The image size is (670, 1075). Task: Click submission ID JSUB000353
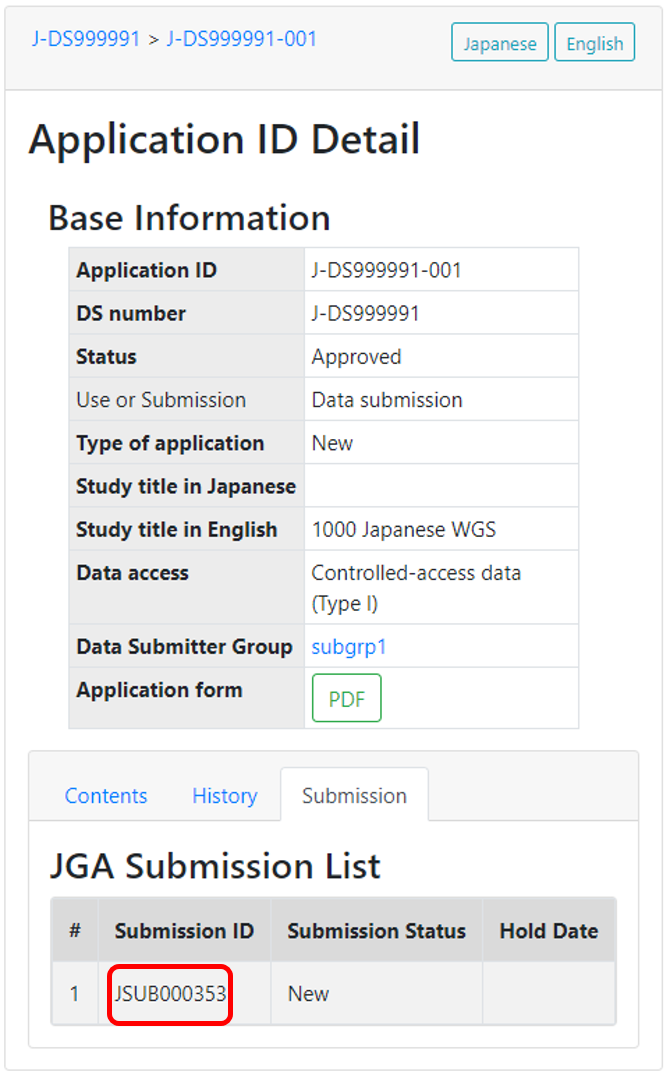pos(170,994)
